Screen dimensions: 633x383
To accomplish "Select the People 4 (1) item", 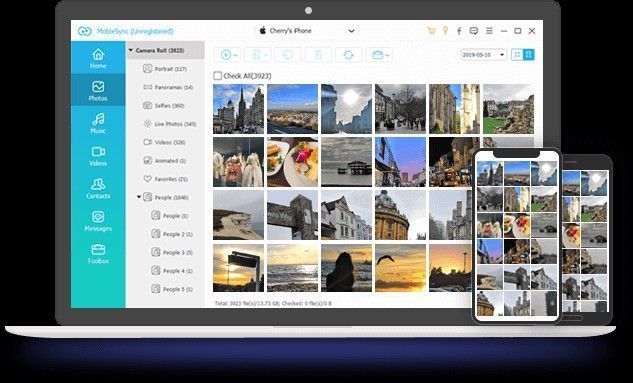I will click(172, 271).
